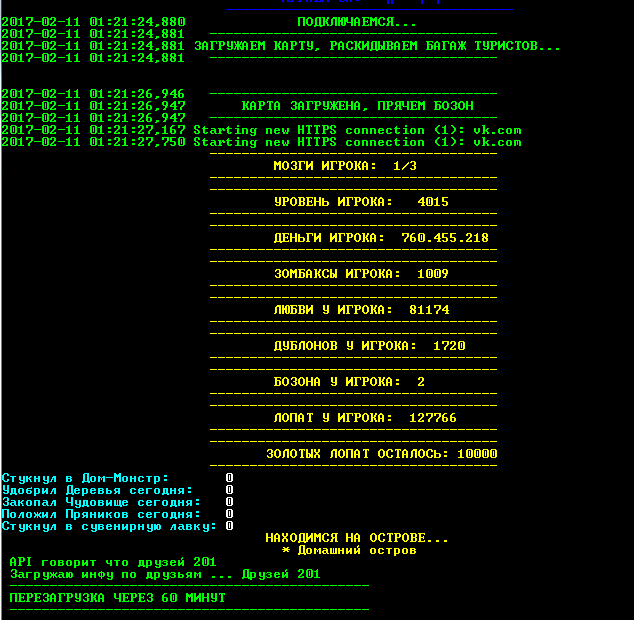Click the Стукнул в сувенирную лавку label
Screen dimensions: 634x620
[x=108, y=526]
